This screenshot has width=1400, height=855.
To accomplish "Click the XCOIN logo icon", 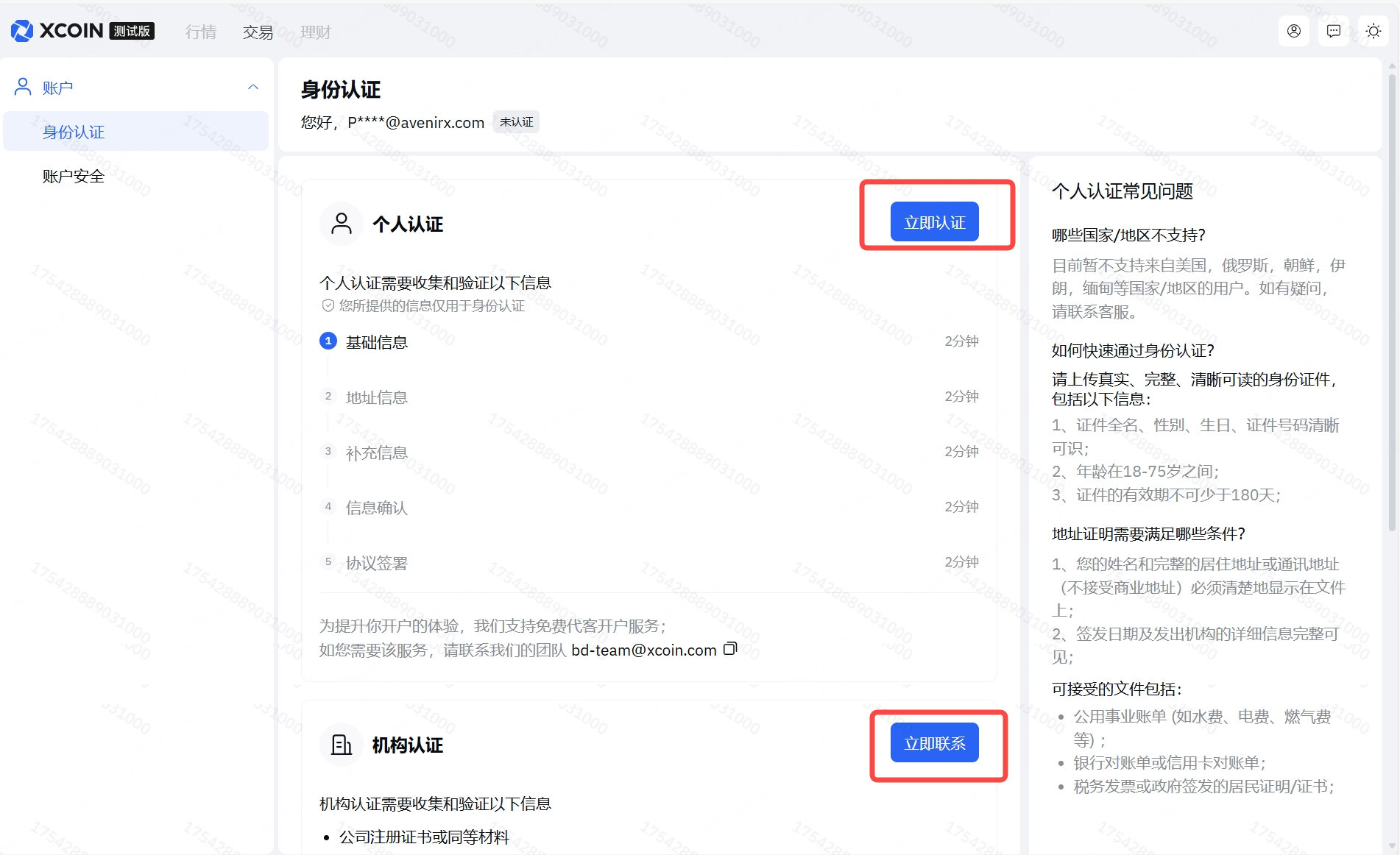I will (22, 31).
